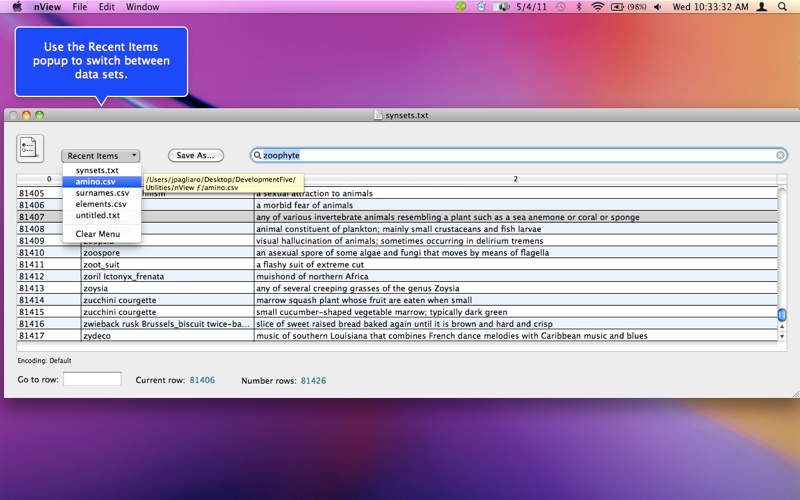Open the File menu
The image size is (800, 500).
coord(80,7)
